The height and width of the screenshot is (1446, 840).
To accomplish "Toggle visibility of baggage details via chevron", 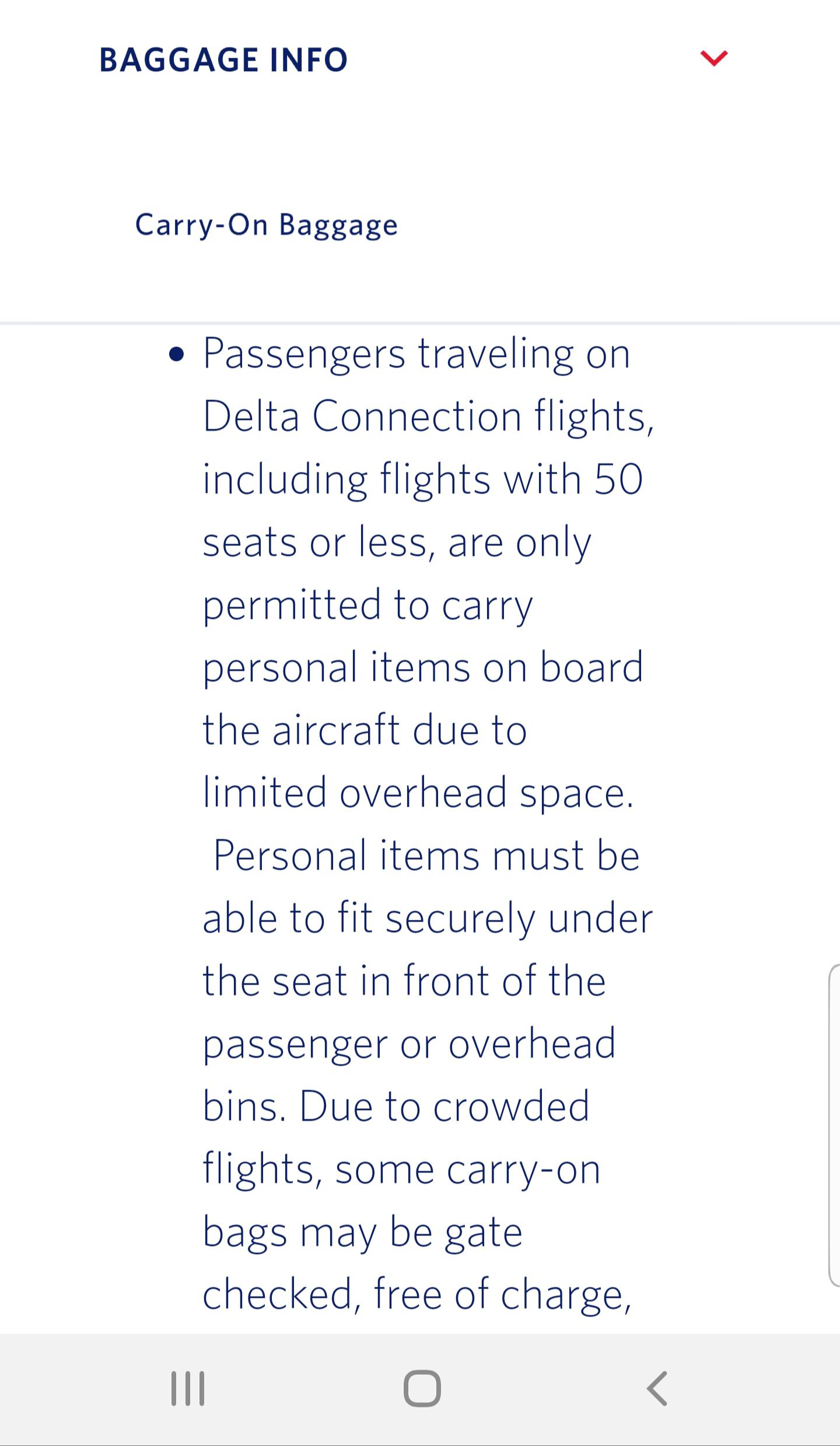I will click(715, 58).
